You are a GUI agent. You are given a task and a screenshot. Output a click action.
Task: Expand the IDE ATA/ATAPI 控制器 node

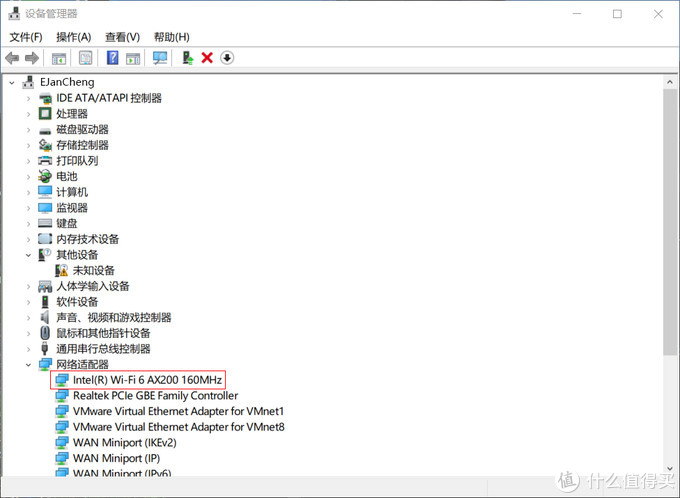(x=29, y=98)
